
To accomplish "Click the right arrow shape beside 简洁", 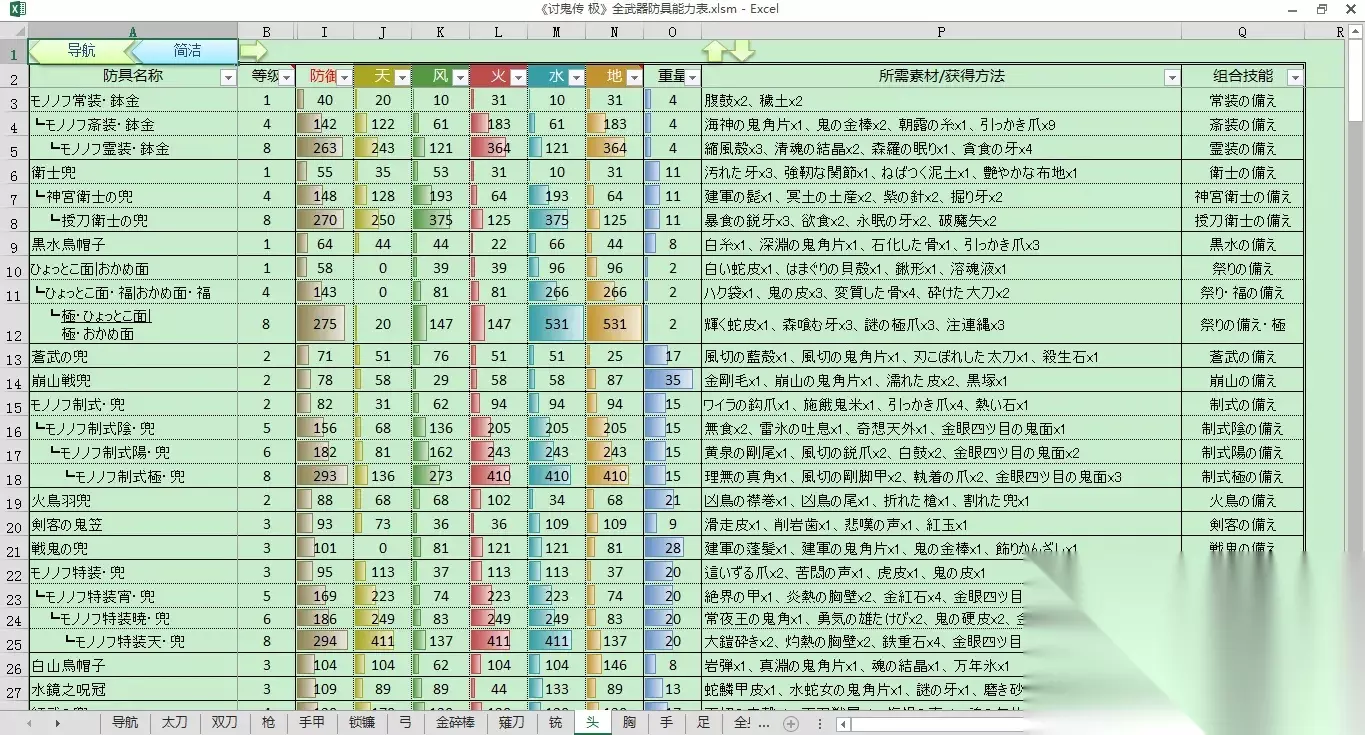I will 254,50.
